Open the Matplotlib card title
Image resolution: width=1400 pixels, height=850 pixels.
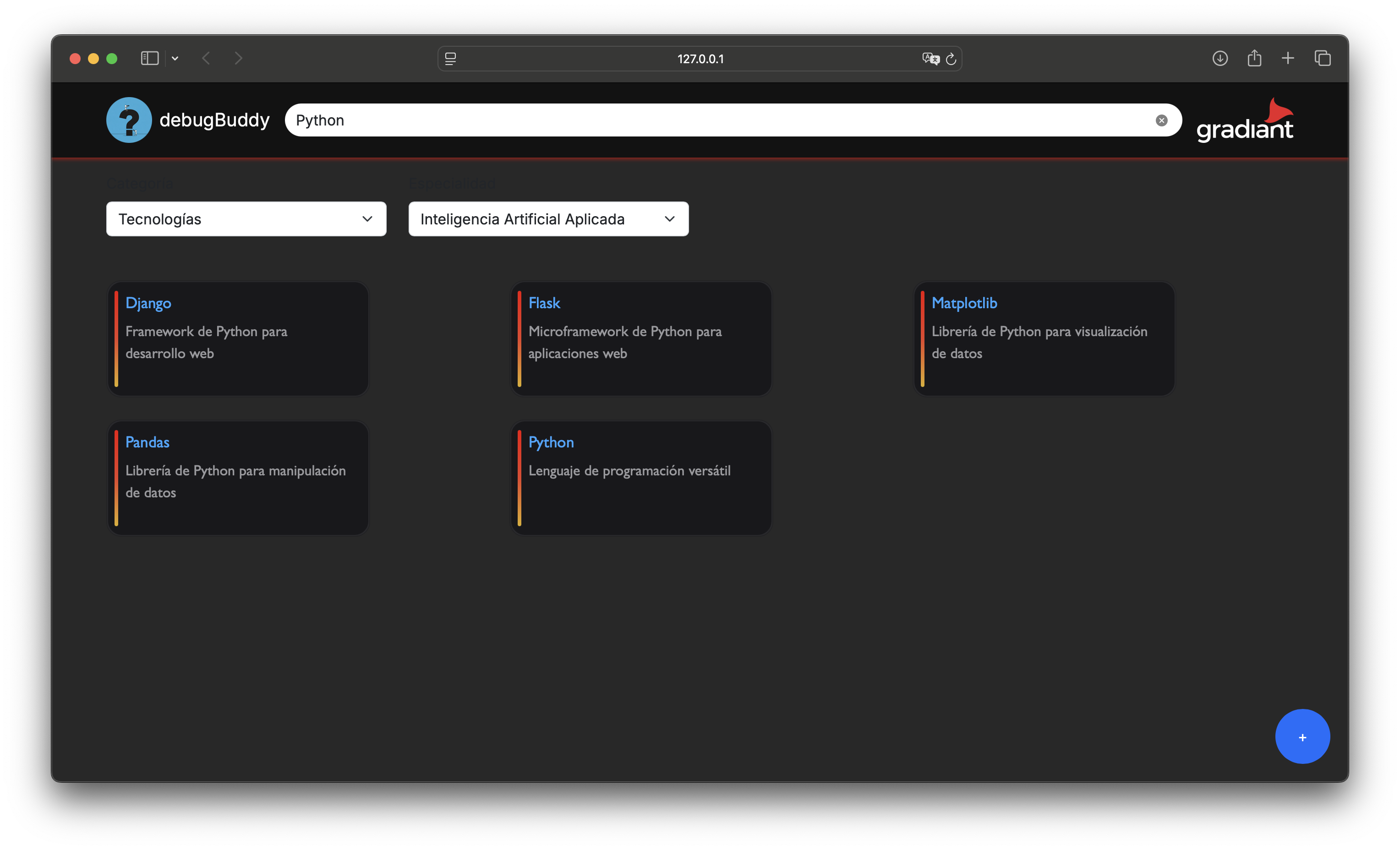coord(963,303)
